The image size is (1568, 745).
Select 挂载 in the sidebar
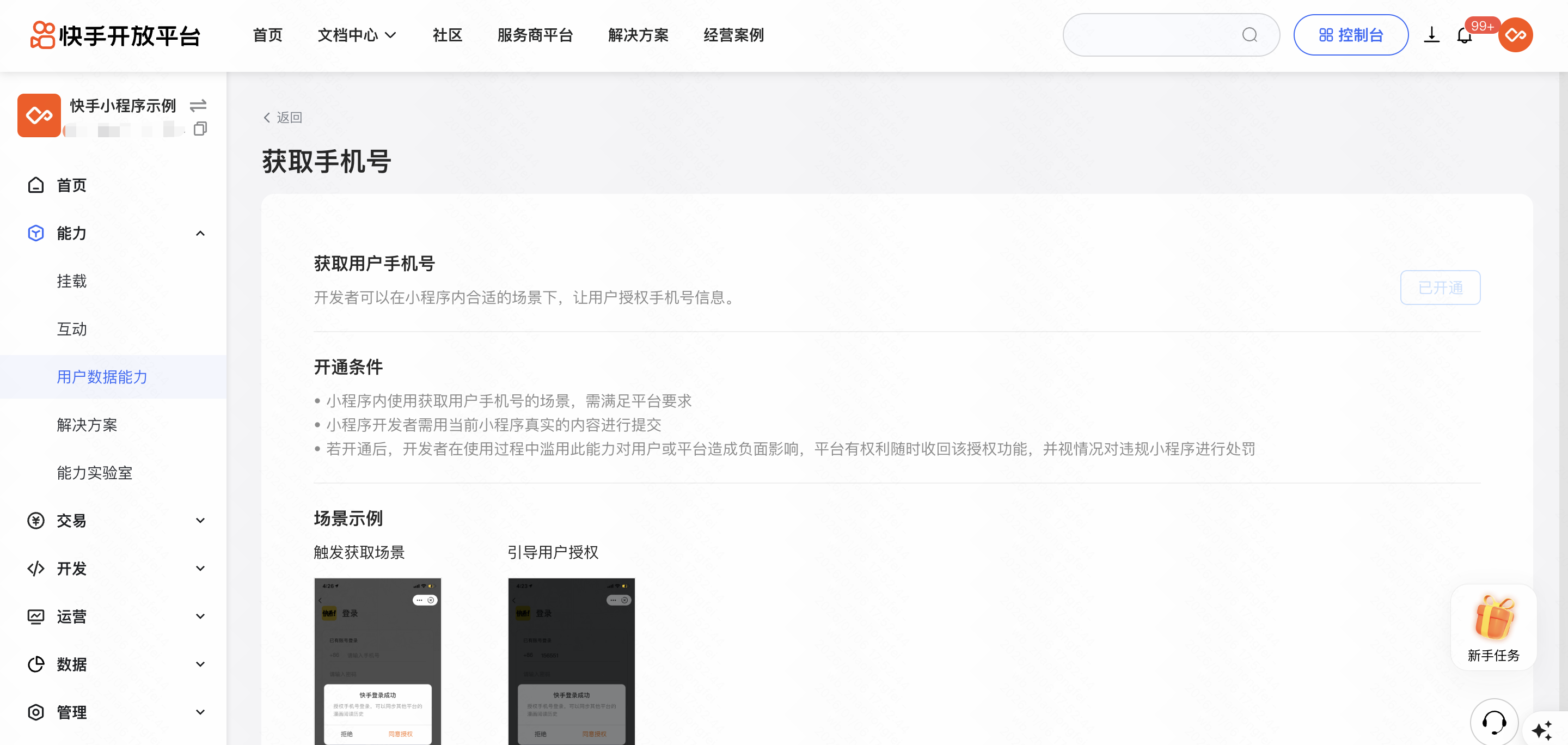[72, 281]
